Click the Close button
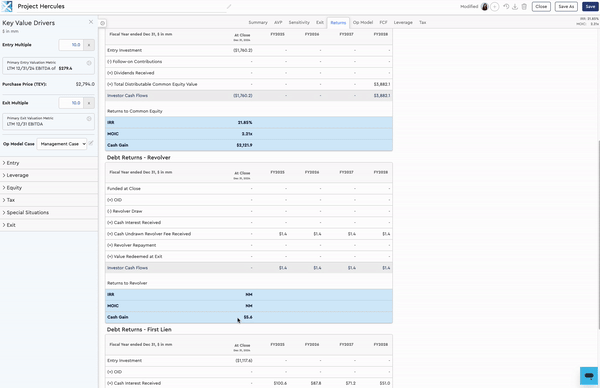This screenshot has width=600, height=388. point(541,7)
